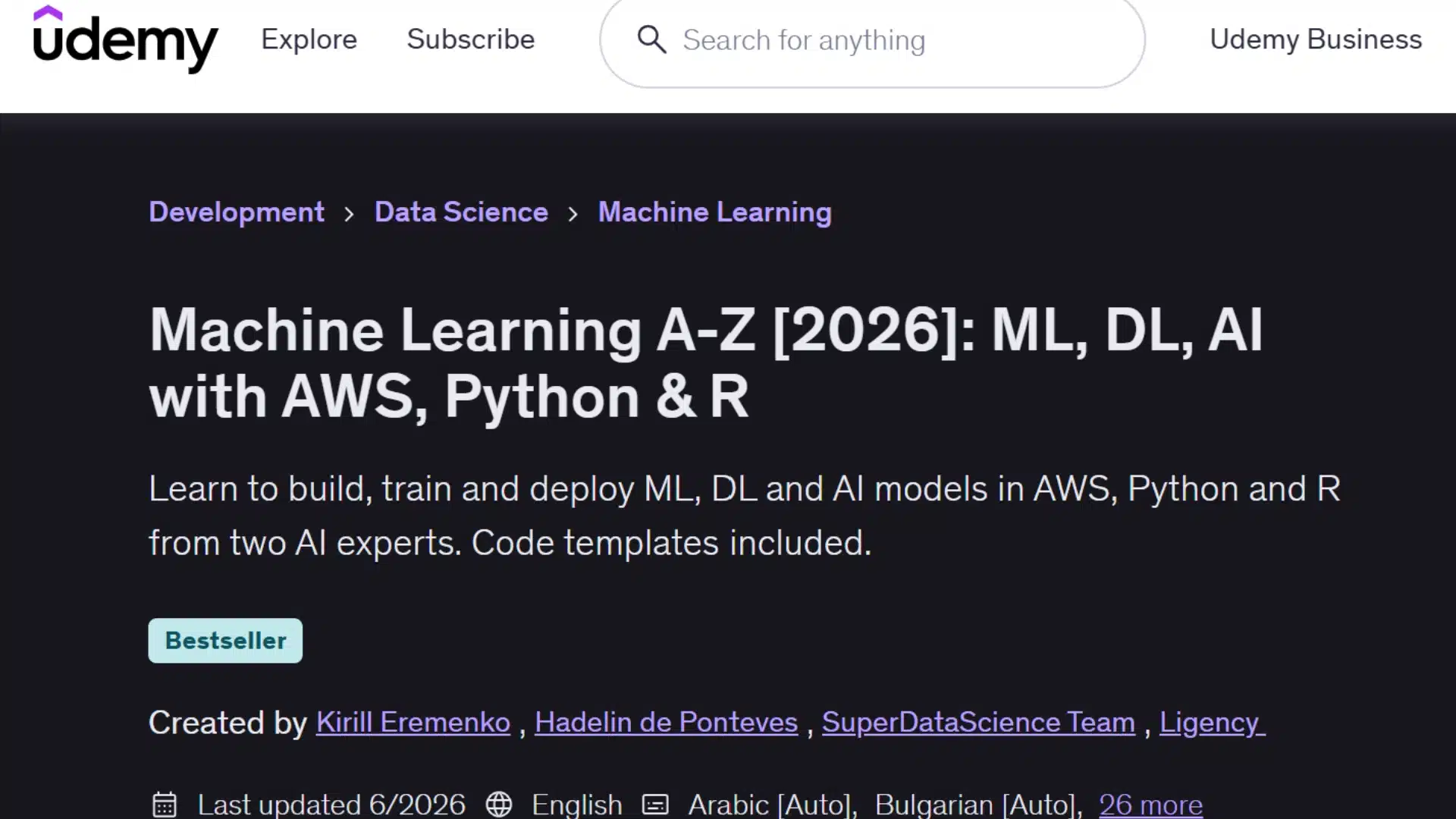
Task: Click the globe language icon
Action: [499, 804]
